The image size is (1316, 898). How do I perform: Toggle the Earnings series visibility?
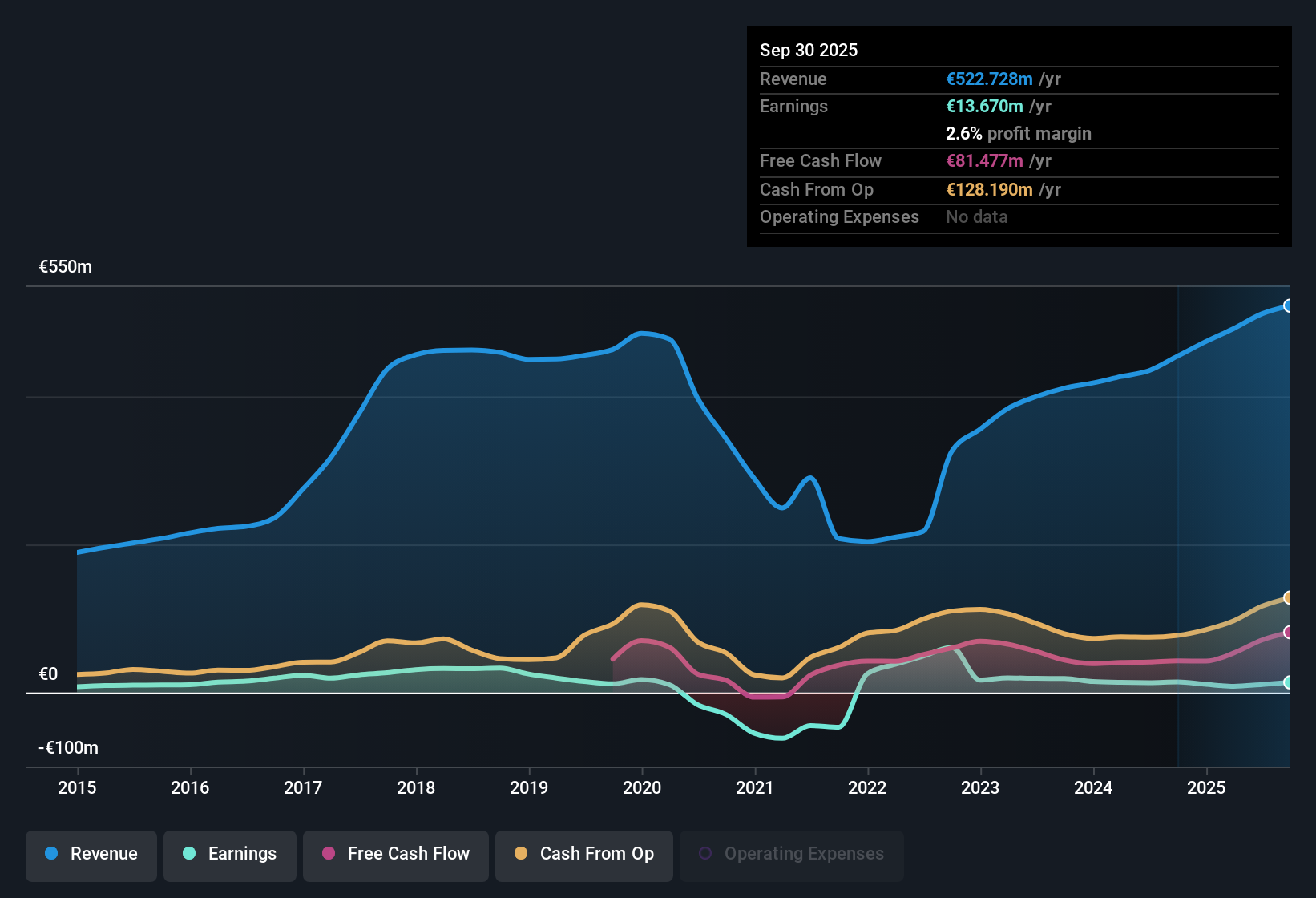coord(230,854)
